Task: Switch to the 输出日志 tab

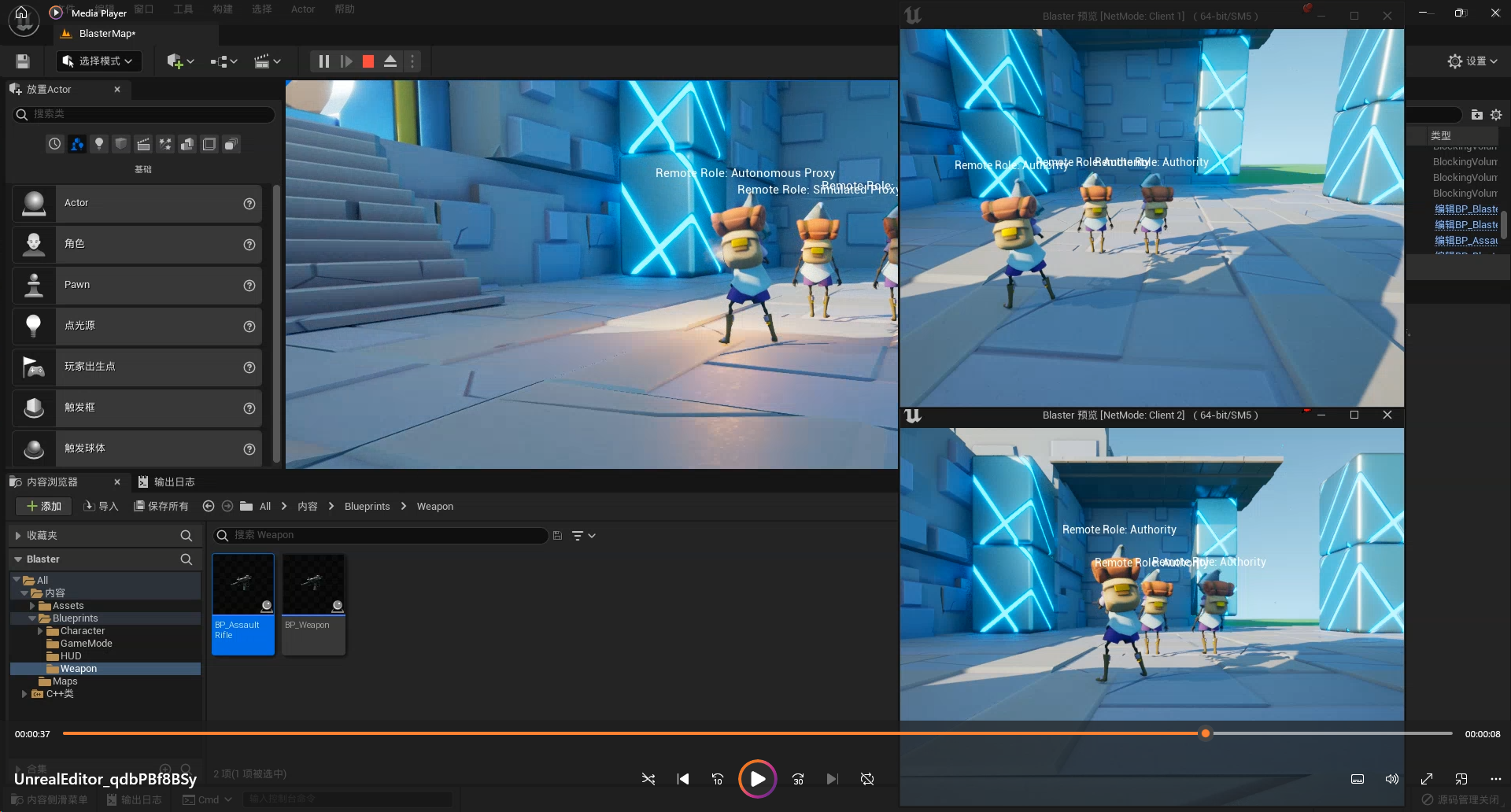Action: pos(167,482)
